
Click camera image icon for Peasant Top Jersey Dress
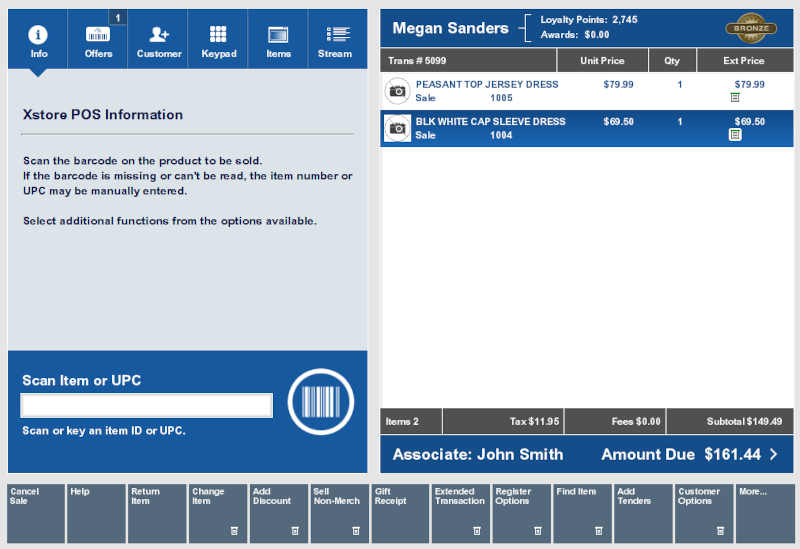click(397, 91)
